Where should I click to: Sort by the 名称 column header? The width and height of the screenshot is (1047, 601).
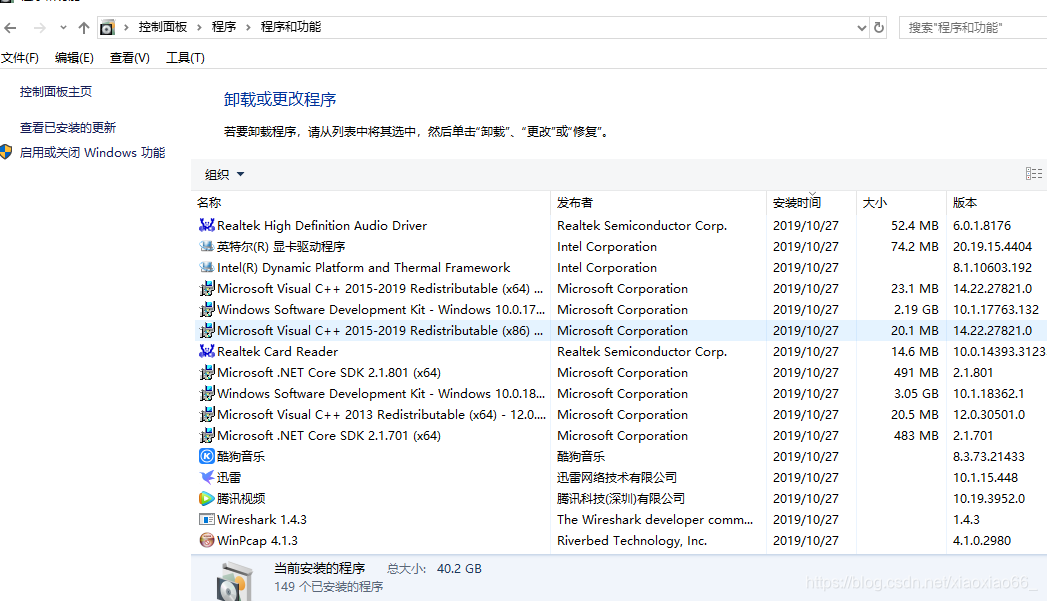coord(209,202)
